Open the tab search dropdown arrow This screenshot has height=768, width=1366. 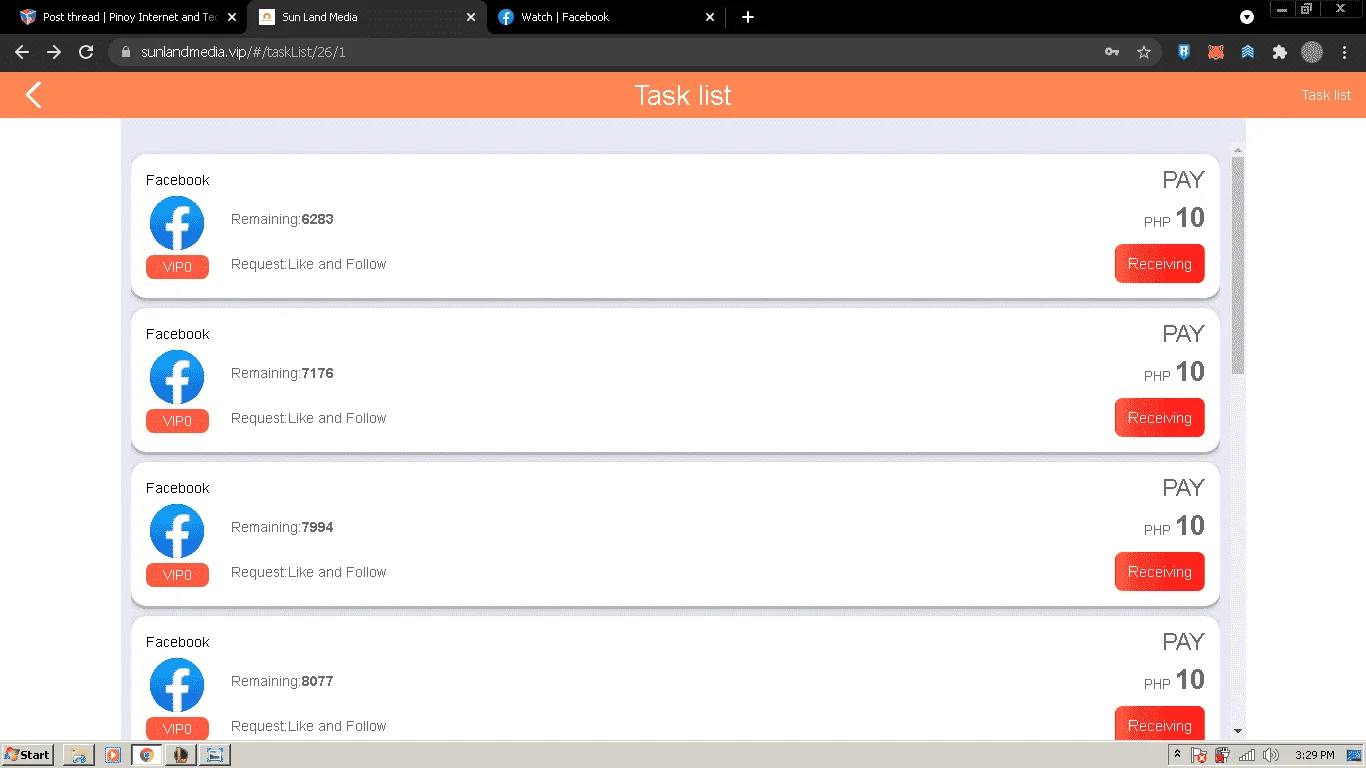[x=1247, y=17]
